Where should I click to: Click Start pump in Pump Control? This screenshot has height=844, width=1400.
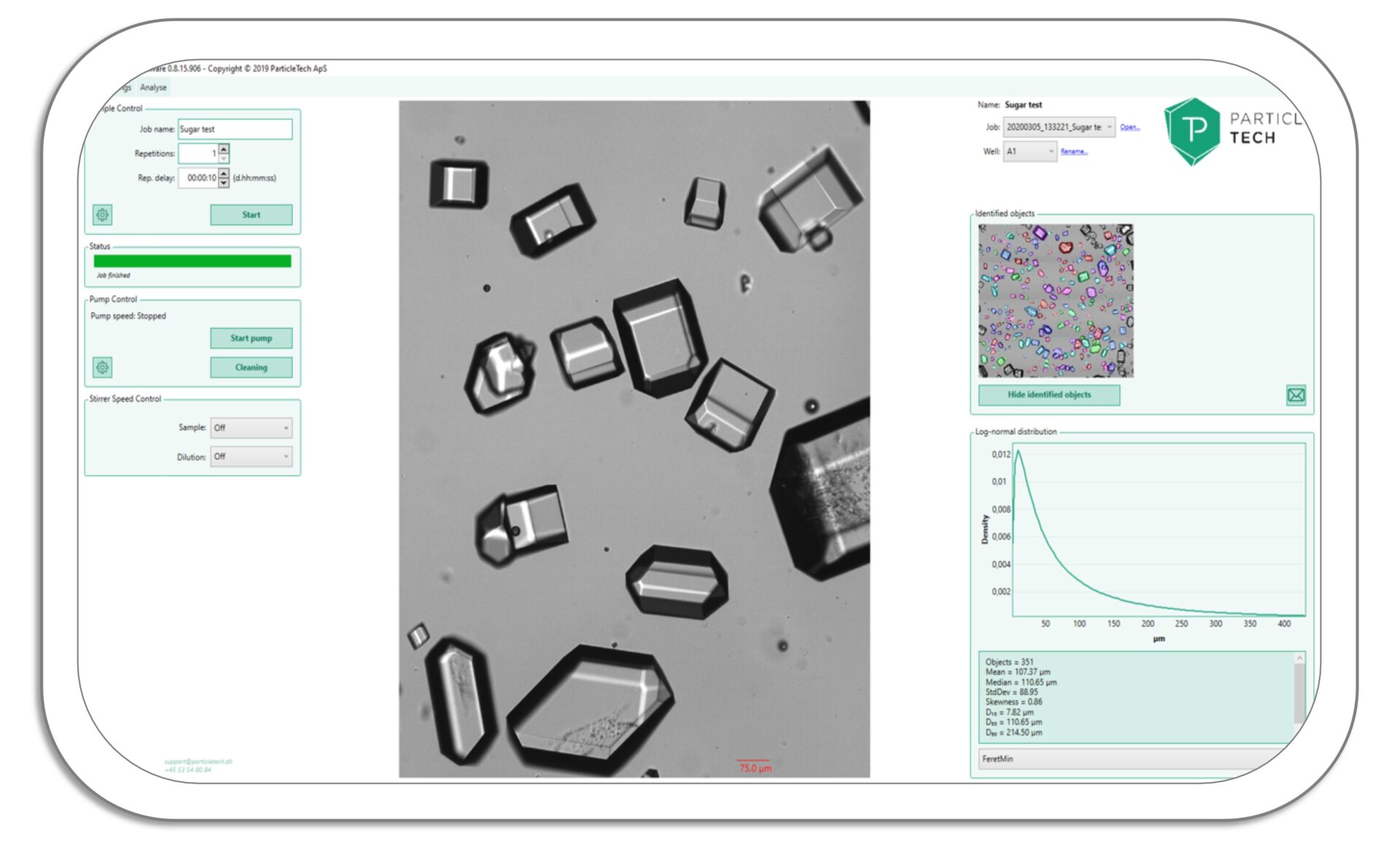(251, 337)
